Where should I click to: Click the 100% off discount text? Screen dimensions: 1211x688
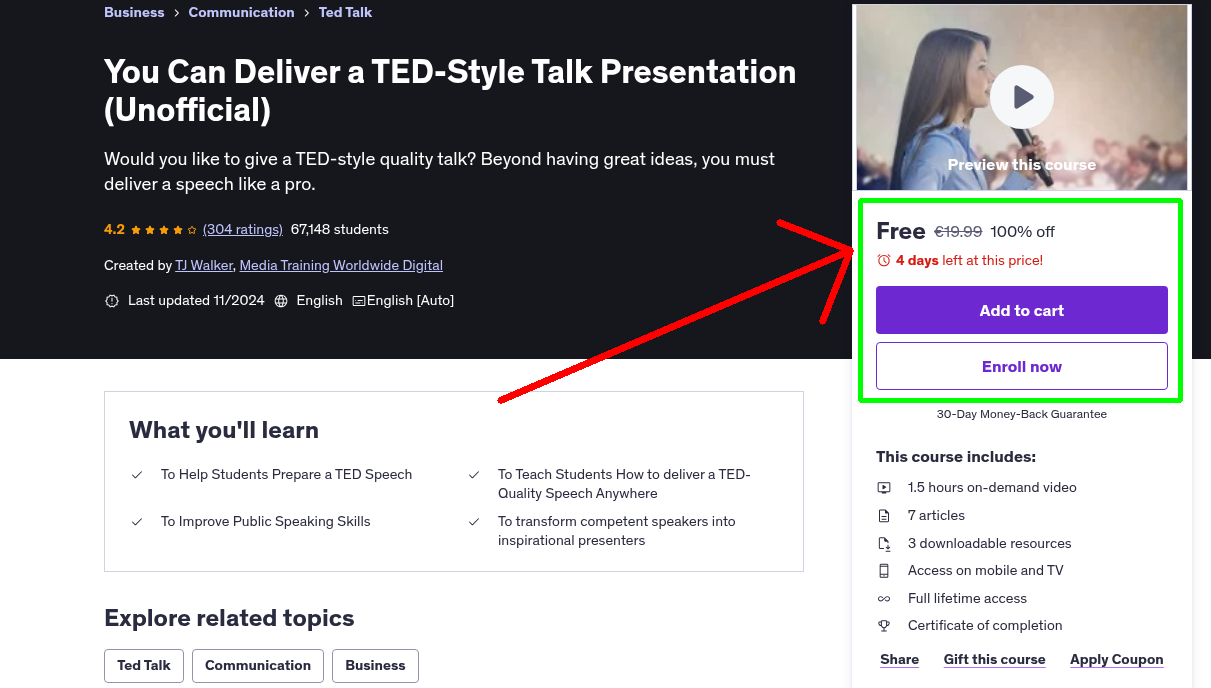[1023, 232]
